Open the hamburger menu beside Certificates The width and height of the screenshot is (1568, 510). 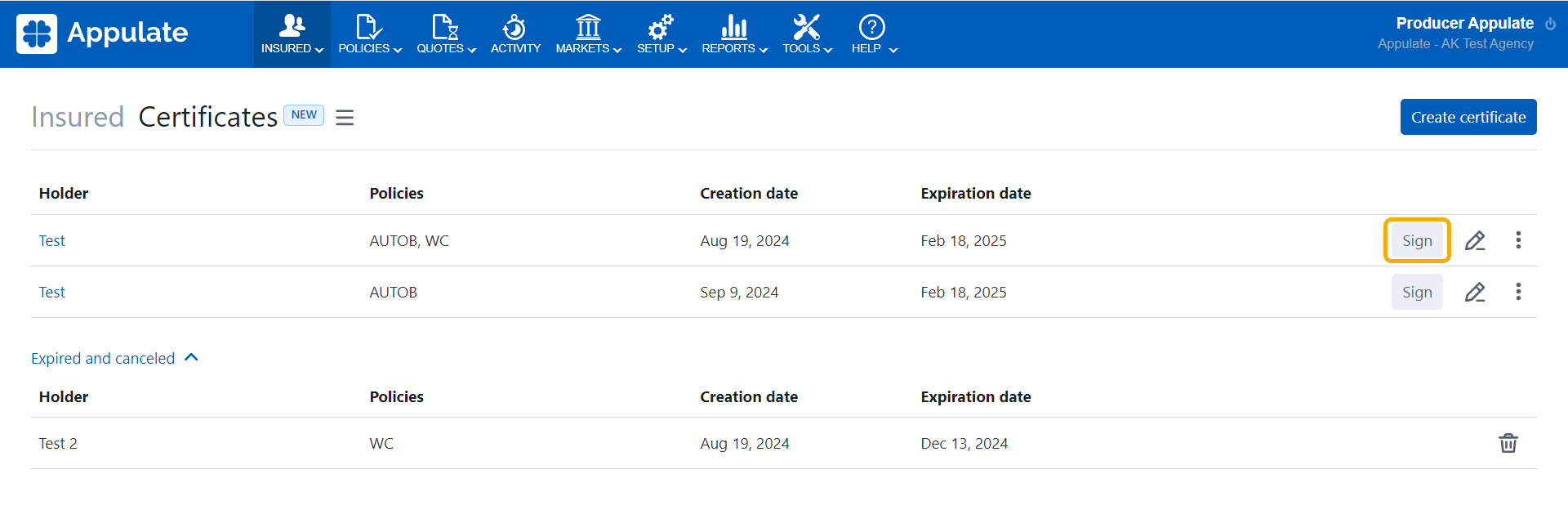[x=345, y=118]
